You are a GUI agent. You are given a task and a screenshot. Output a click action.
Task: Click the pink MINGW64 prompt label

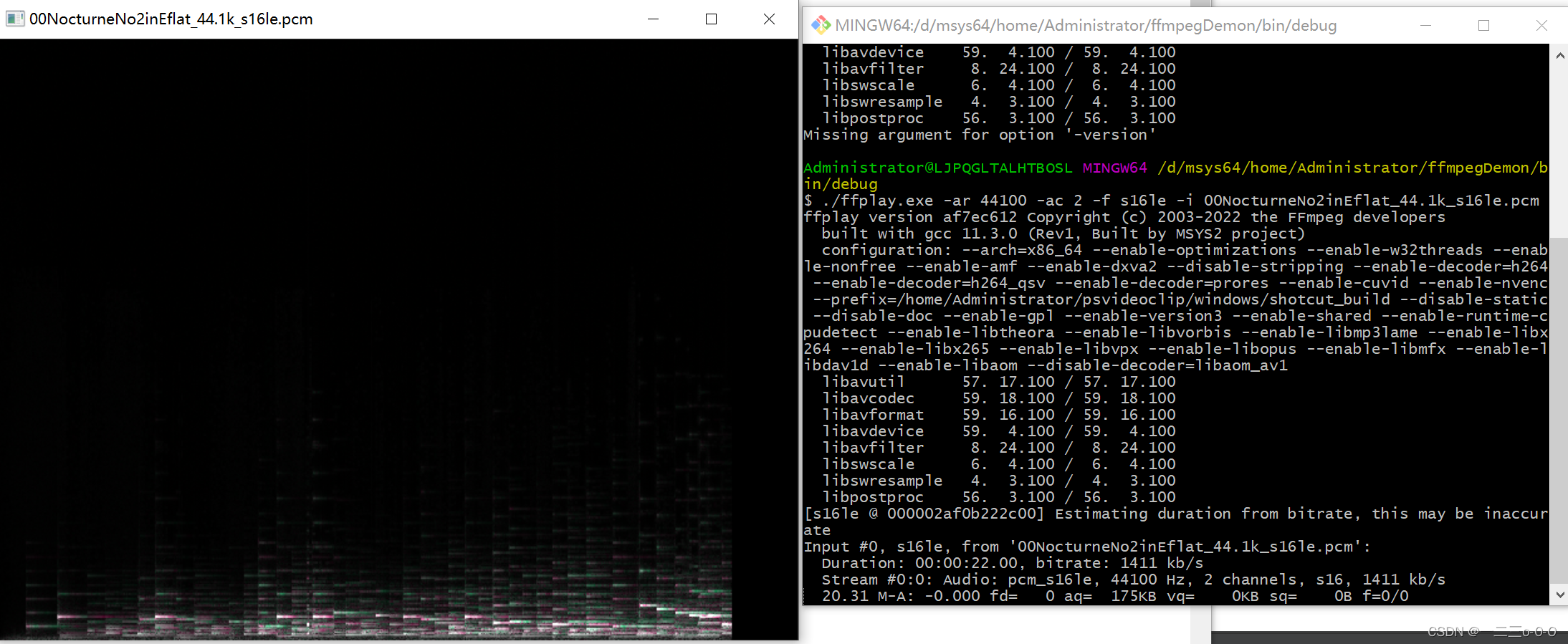click(1114, 168)
